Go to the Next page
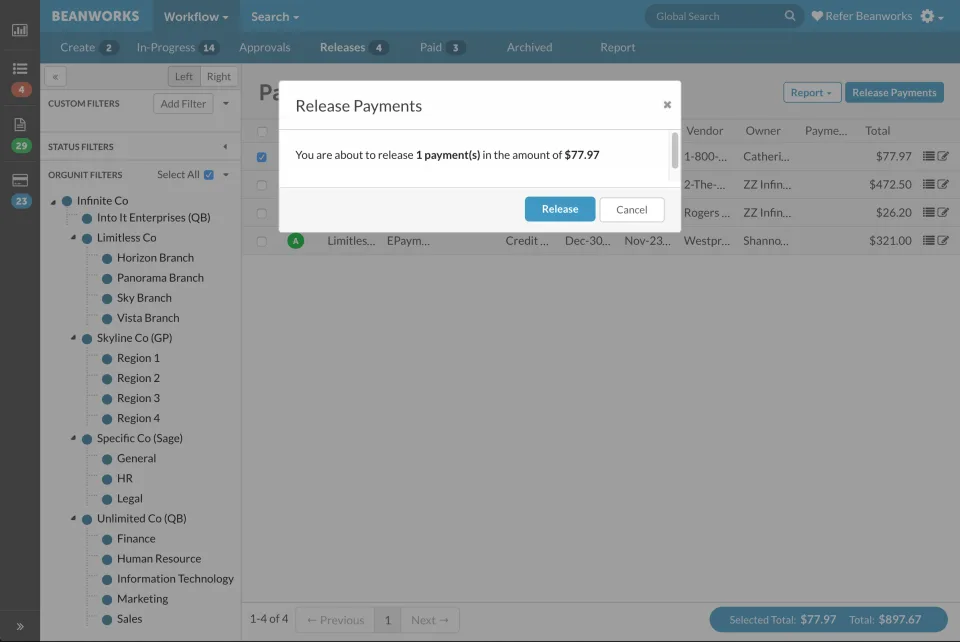 point(430,620)
